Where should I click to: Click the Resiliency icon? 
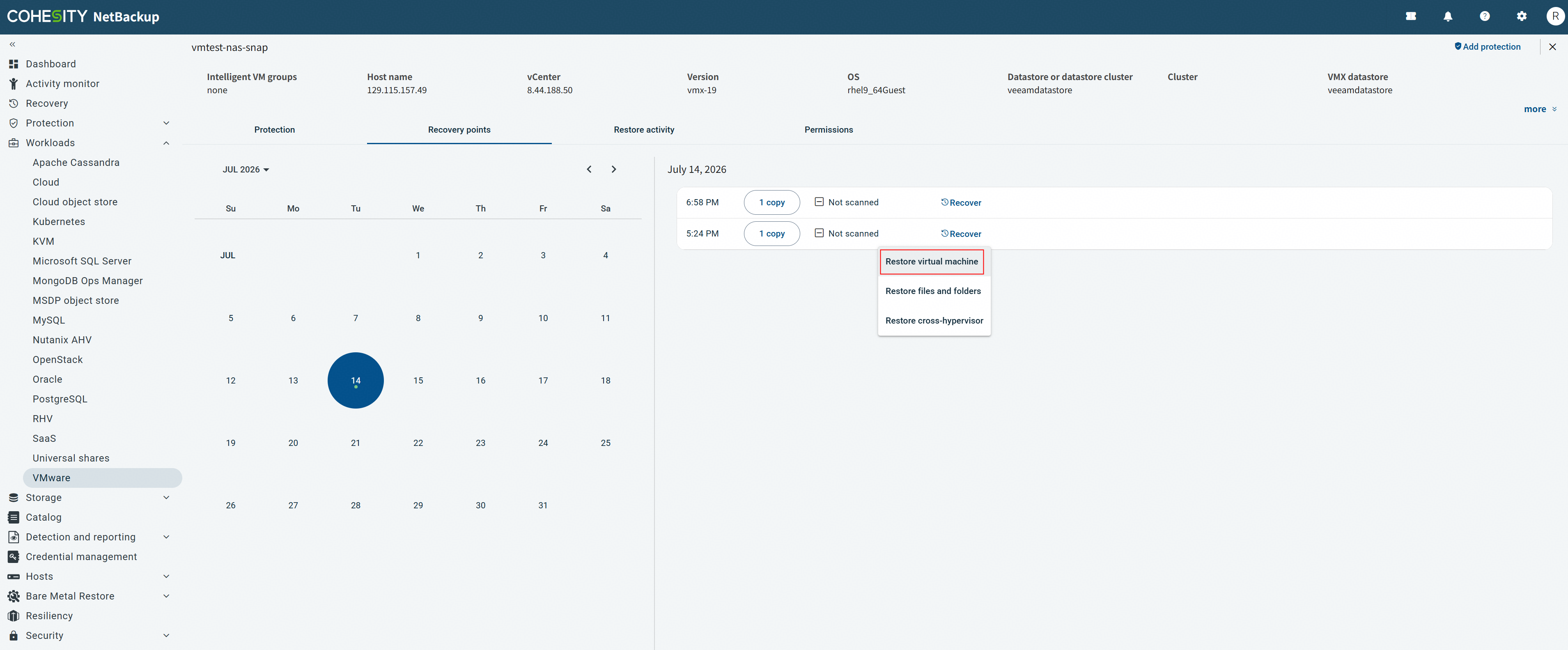click(14, 616)
